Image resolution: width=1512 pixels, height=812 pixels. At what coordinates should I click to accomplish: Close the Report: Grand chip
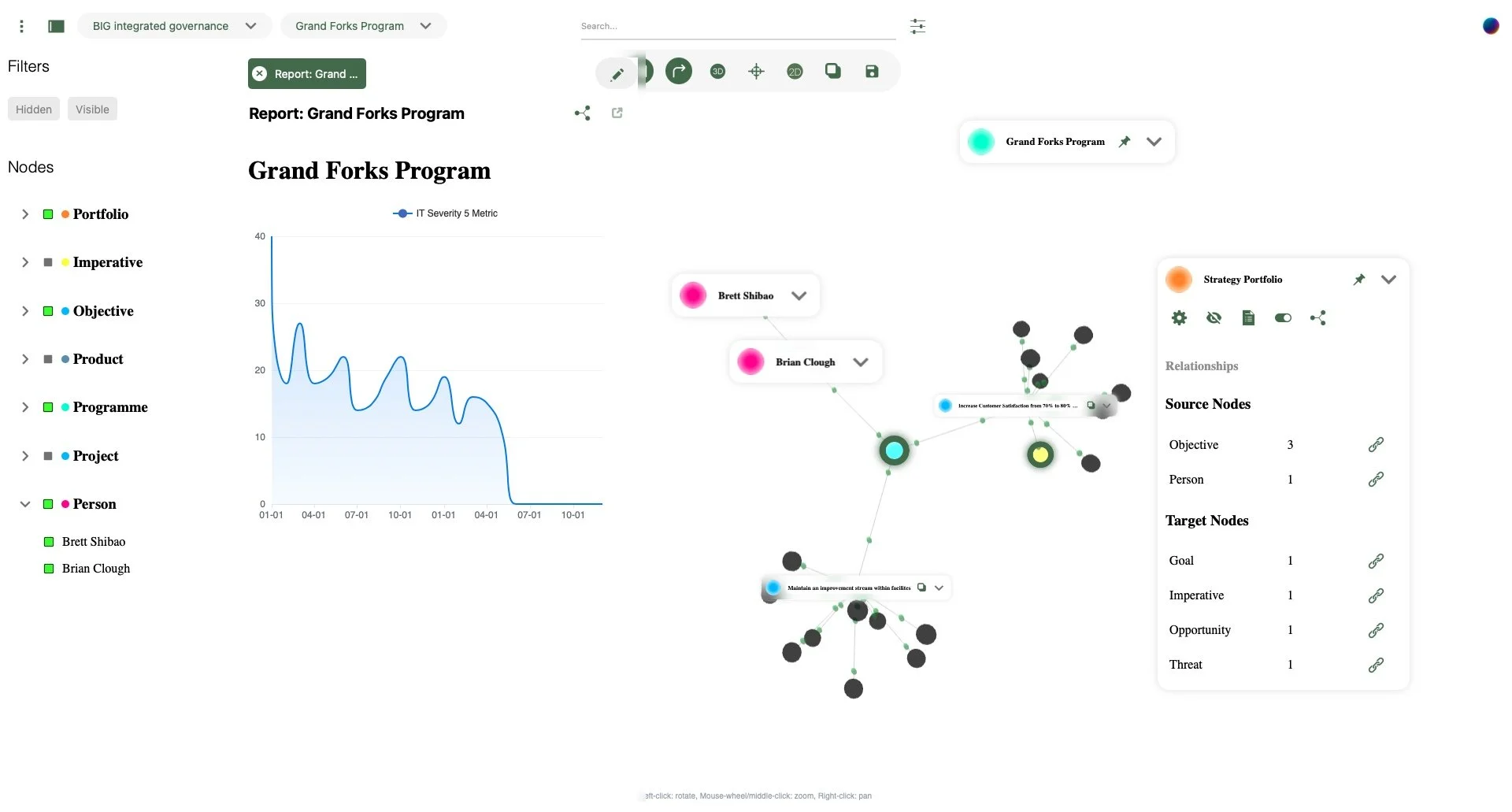(260, 74)
